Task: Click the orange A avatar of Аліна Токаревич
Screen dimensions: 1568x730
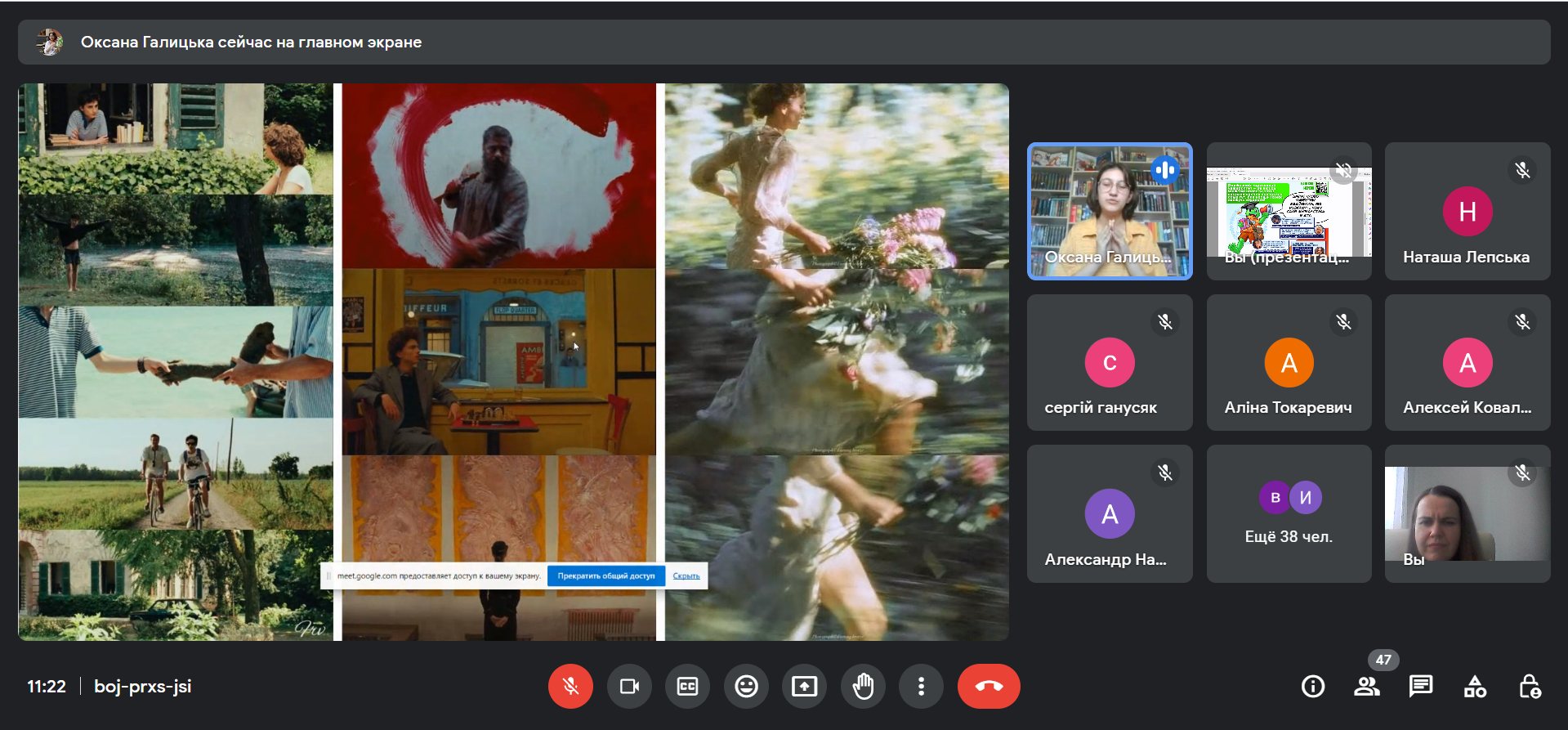Action: pos(1289,362)
